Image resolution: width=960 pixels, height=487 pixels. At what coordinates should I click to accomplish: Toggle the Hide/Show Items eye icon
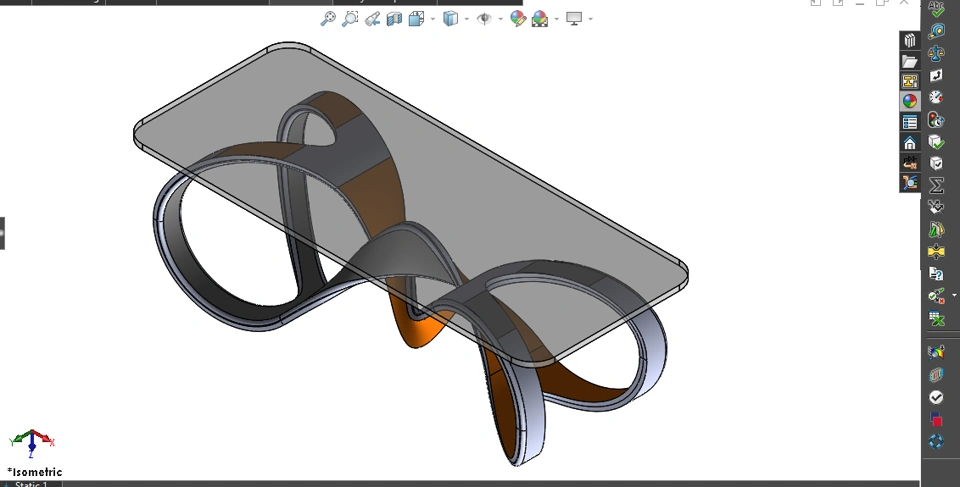click(484, 19)
